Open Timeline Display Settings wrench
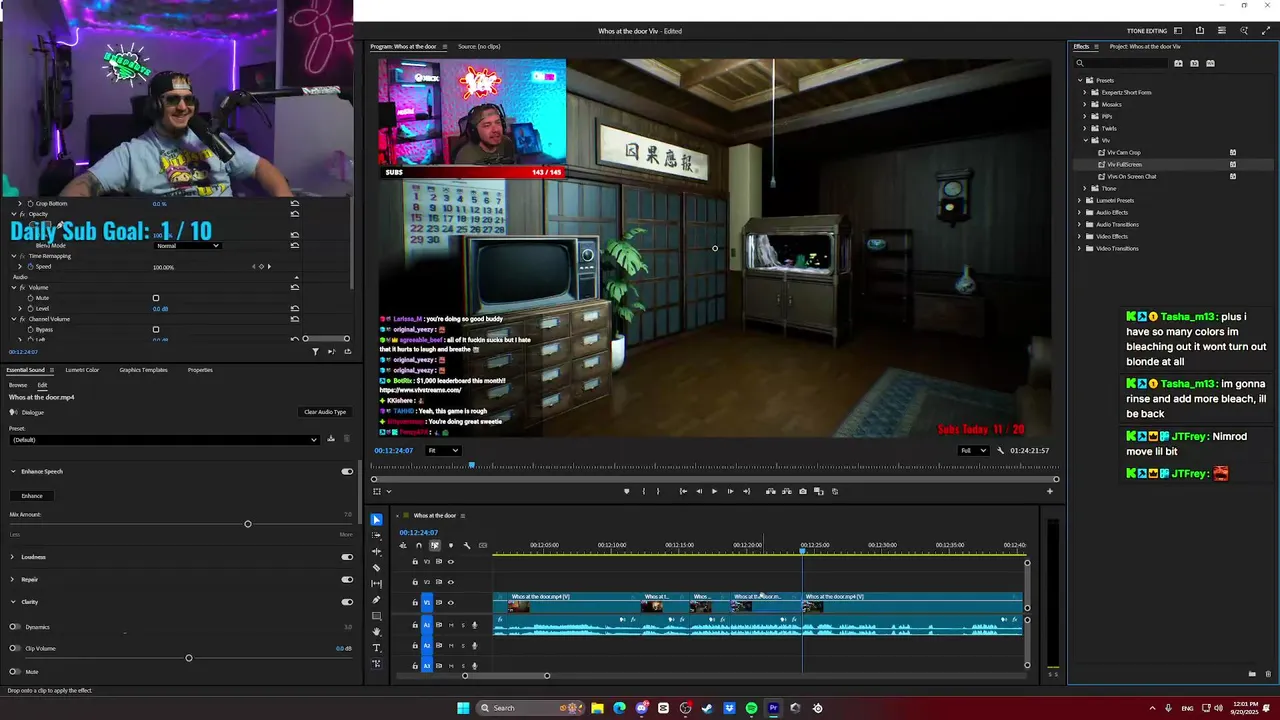This screenshot has height=720, width=1280. coord(467,545)
